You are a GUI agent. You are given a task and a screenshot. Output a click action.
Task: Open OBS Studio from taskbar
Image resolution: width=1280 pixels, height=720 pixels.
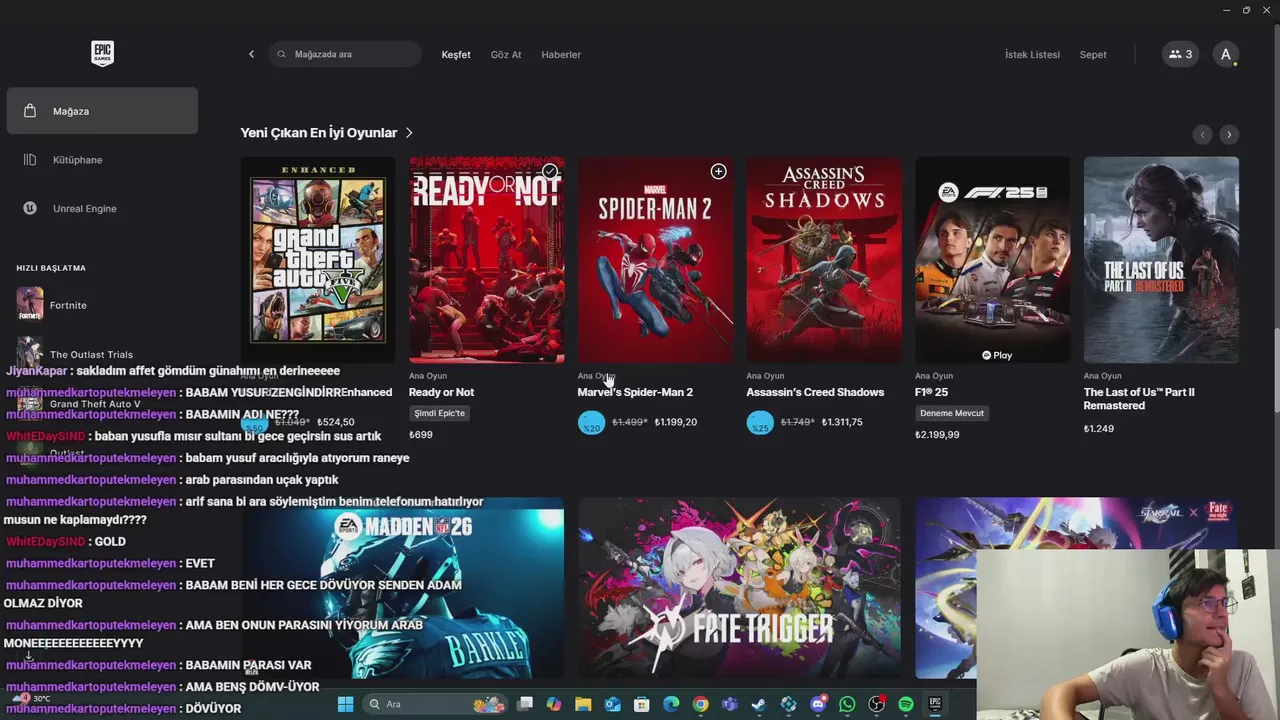(x=877, y=704)
